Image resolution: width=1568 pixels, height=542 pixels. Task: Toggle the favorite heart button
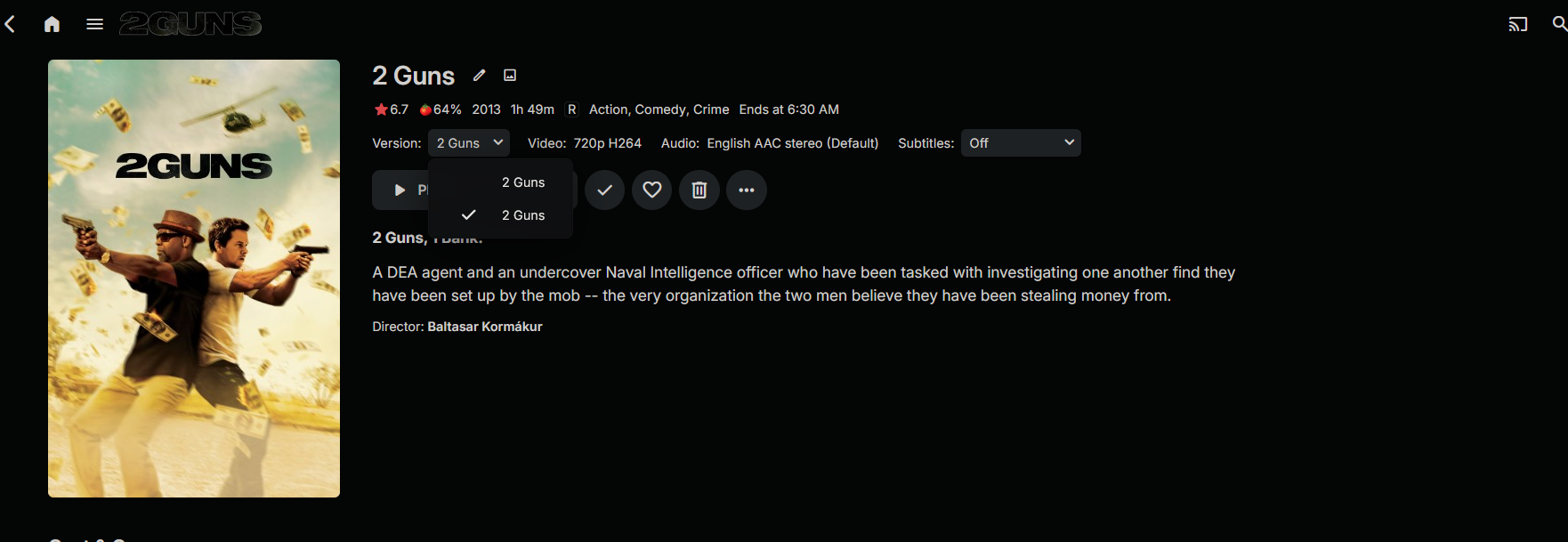(x=652, y=190)
